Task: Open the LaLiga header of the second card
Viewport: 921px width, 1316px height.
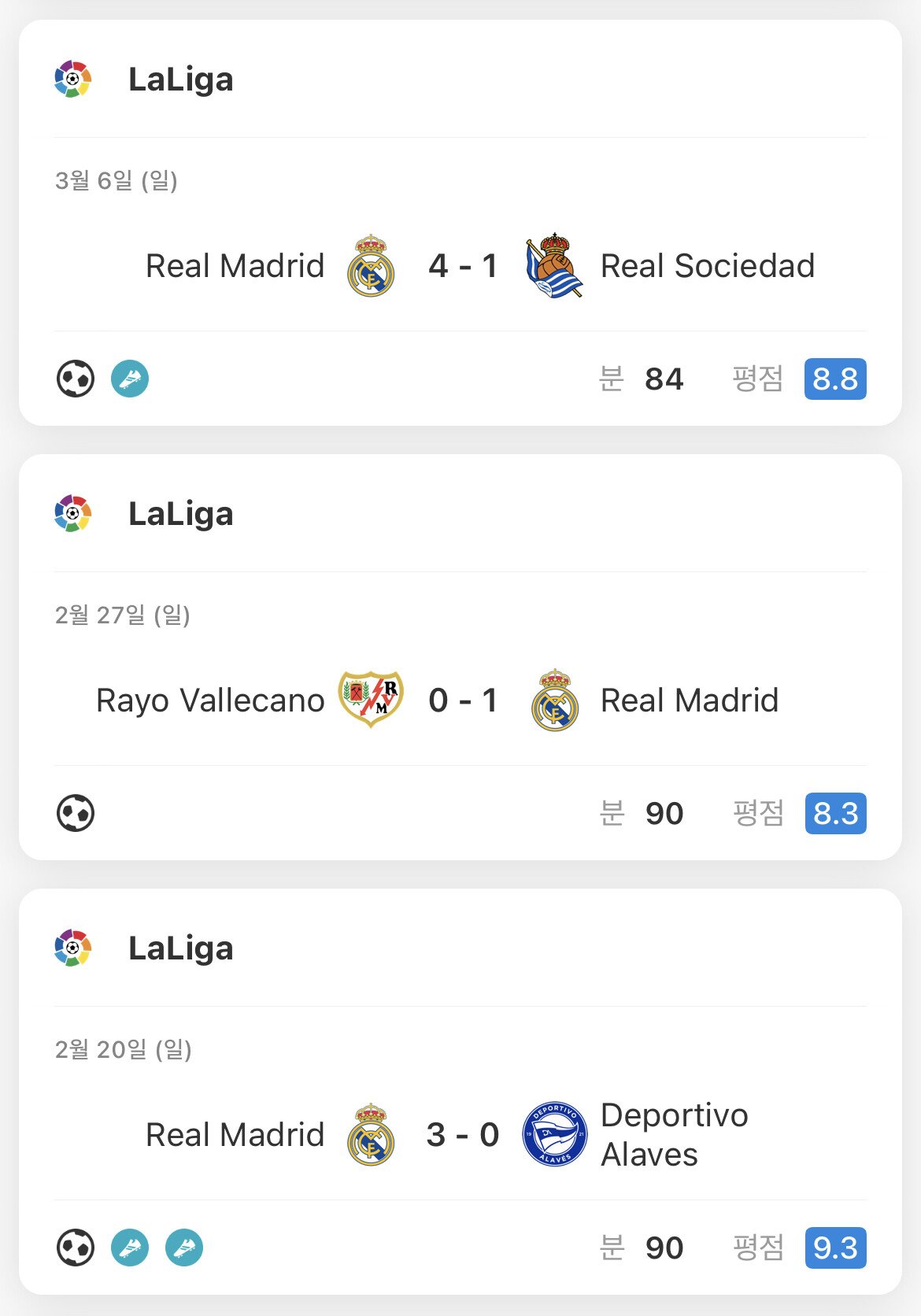Action: click(x=180, y=514)
